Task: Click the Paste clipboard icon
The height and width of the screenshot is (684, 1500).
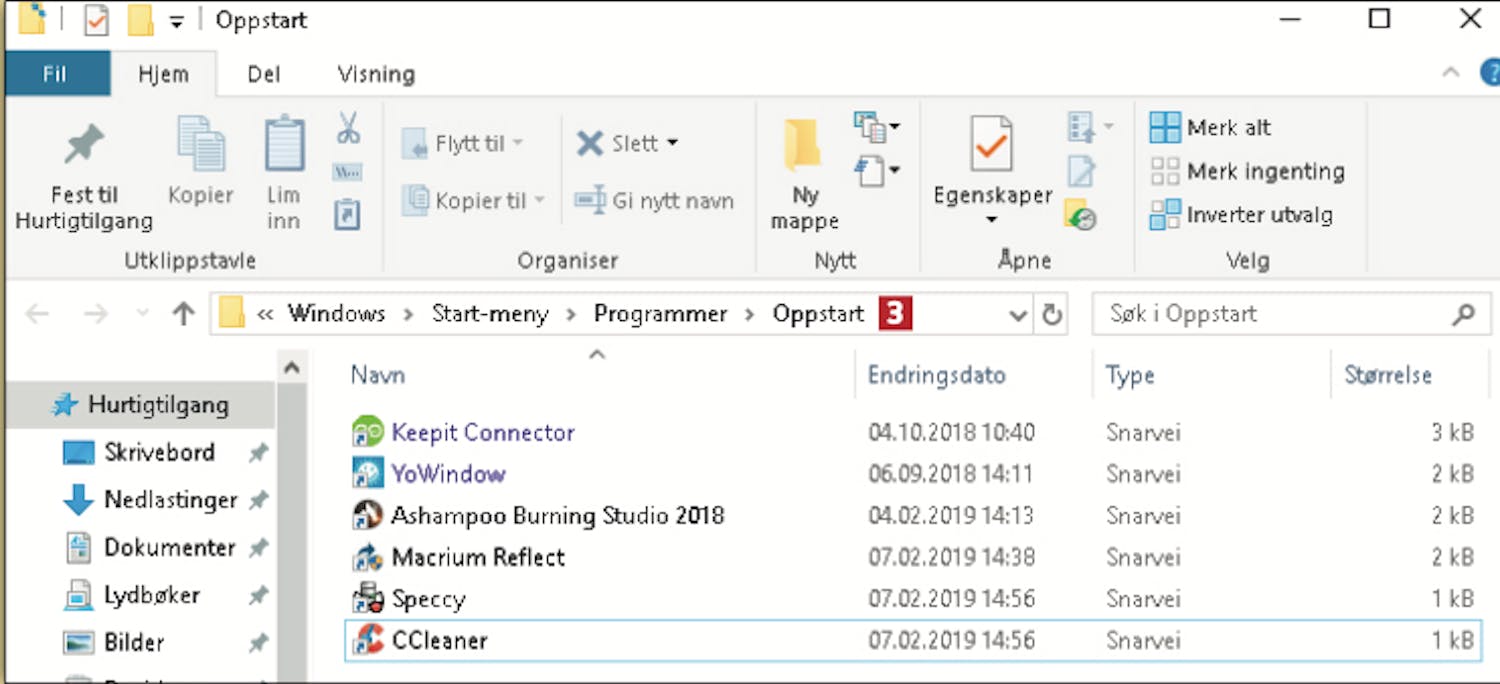Action: click(x=284, y=145)
